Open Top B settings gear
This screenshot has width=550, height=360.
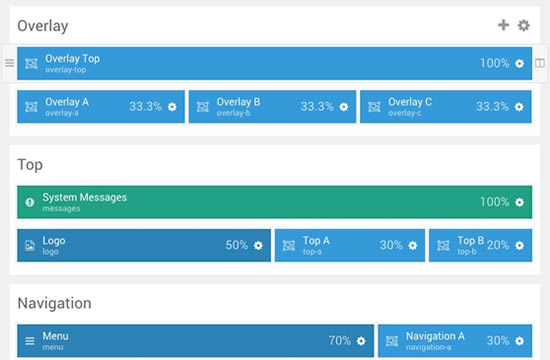519,245
